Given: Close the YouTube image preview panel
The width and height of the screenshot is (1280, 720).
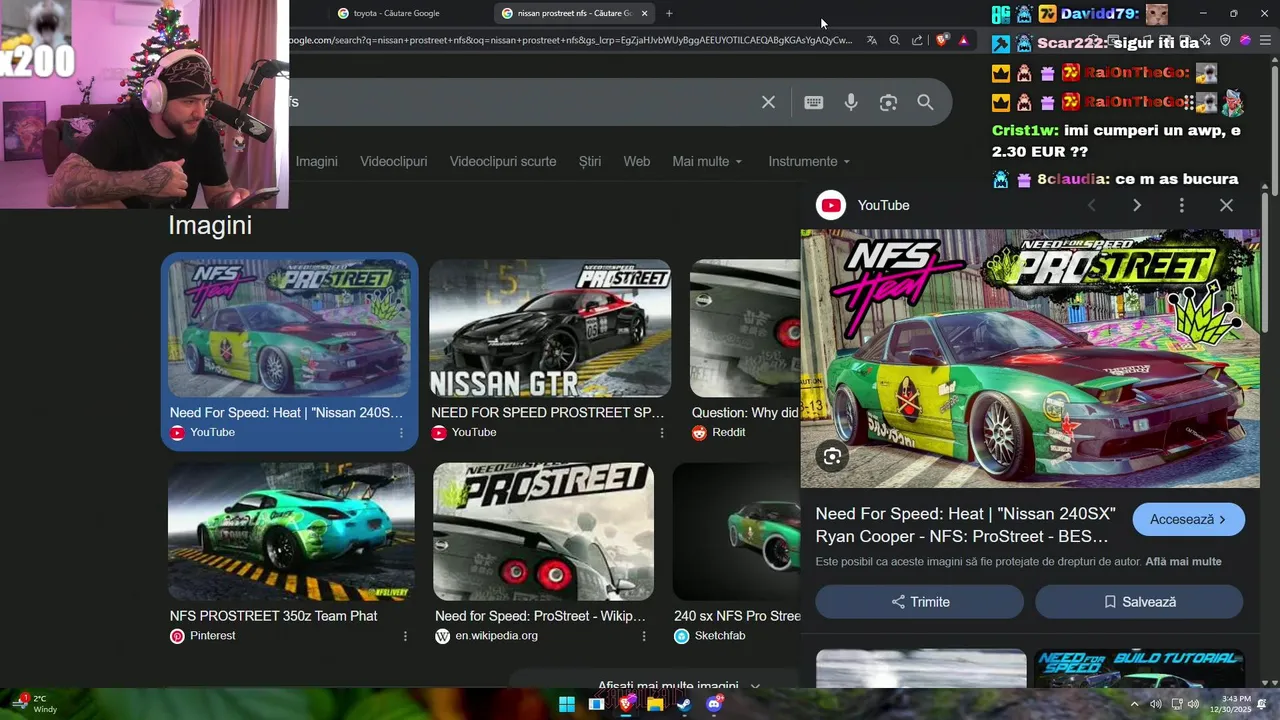Looking at the screenshot, I should click(x=1226, y=205).
